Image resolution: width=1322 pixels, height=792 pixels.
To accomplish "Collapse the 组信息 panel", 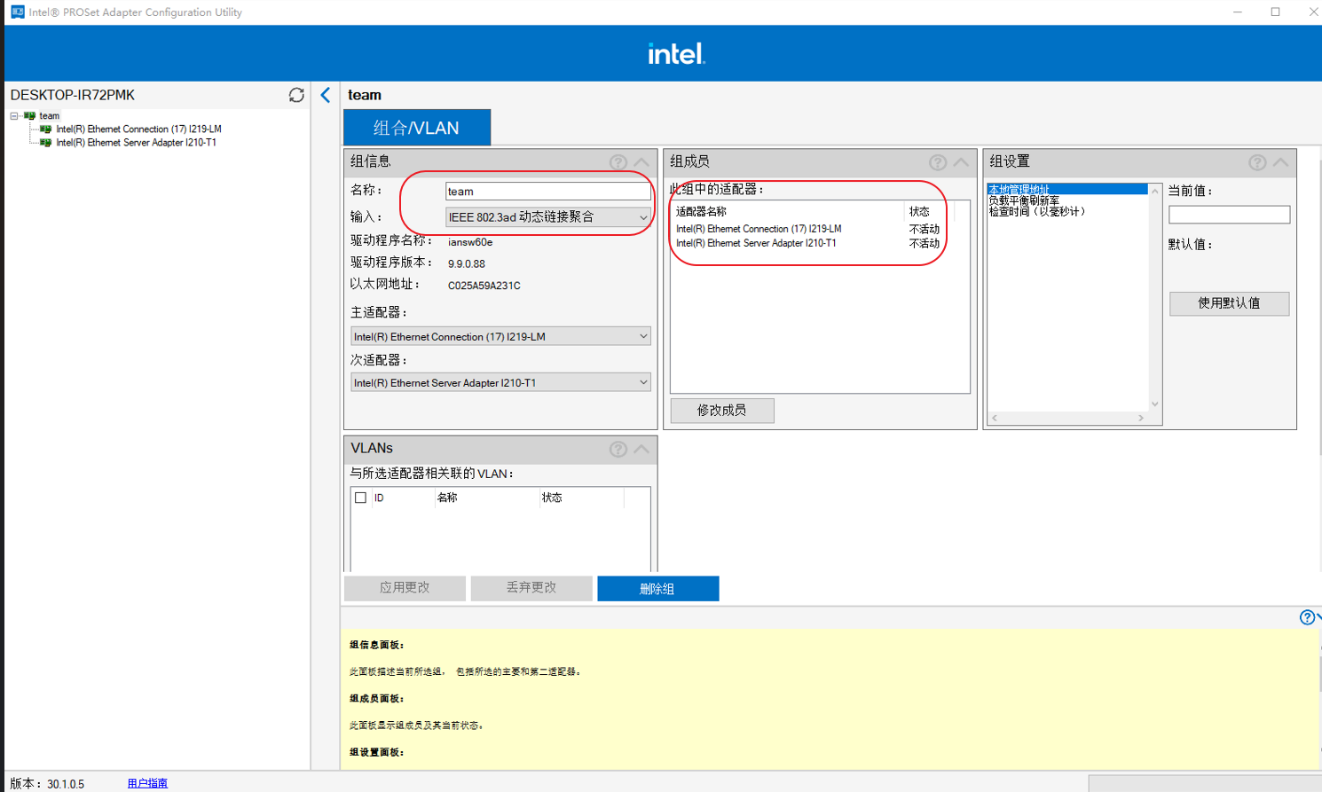I will pos(641,162).
